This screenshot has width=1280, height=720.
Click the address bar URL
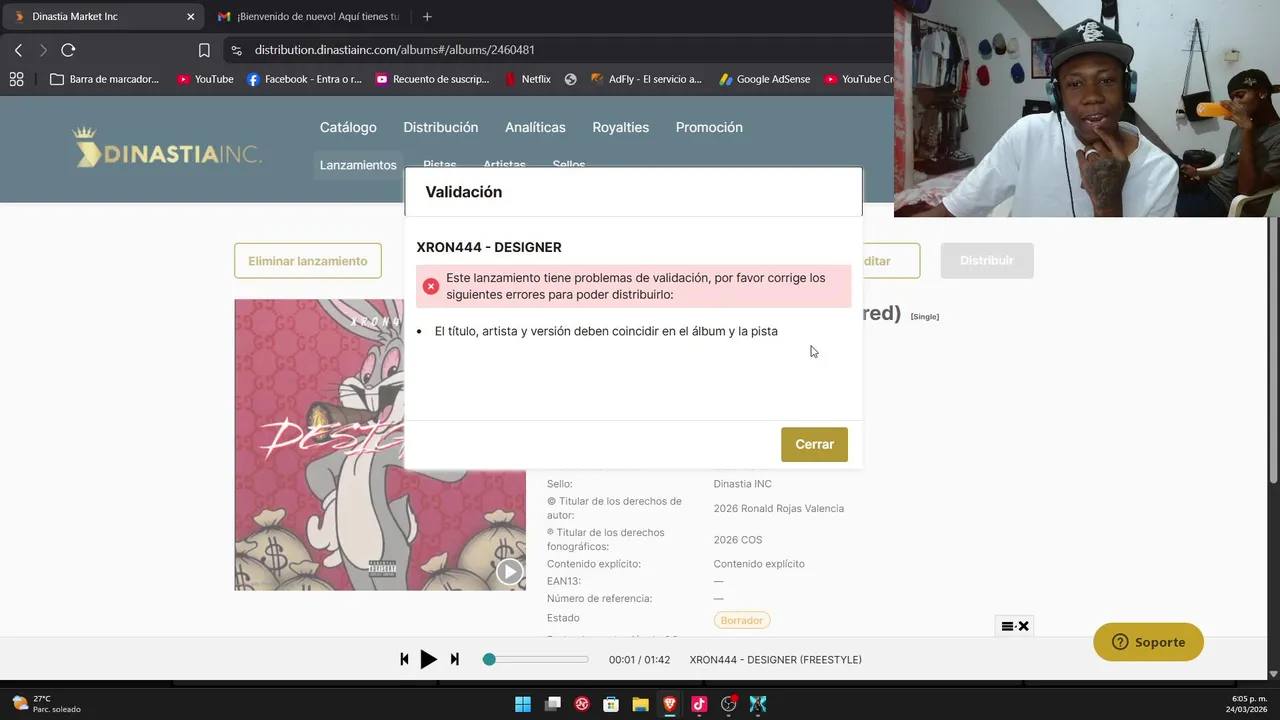point(394,50)
